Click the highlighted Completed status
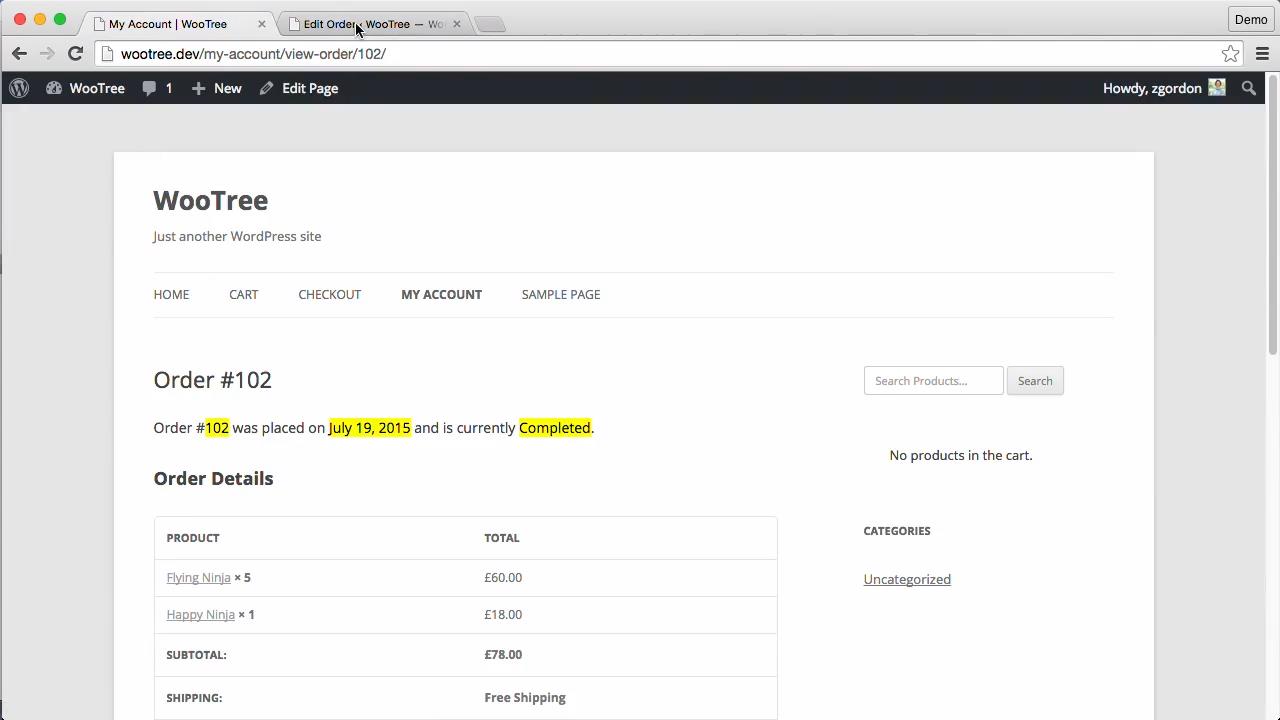The image size is (1280, 720). 554,427
